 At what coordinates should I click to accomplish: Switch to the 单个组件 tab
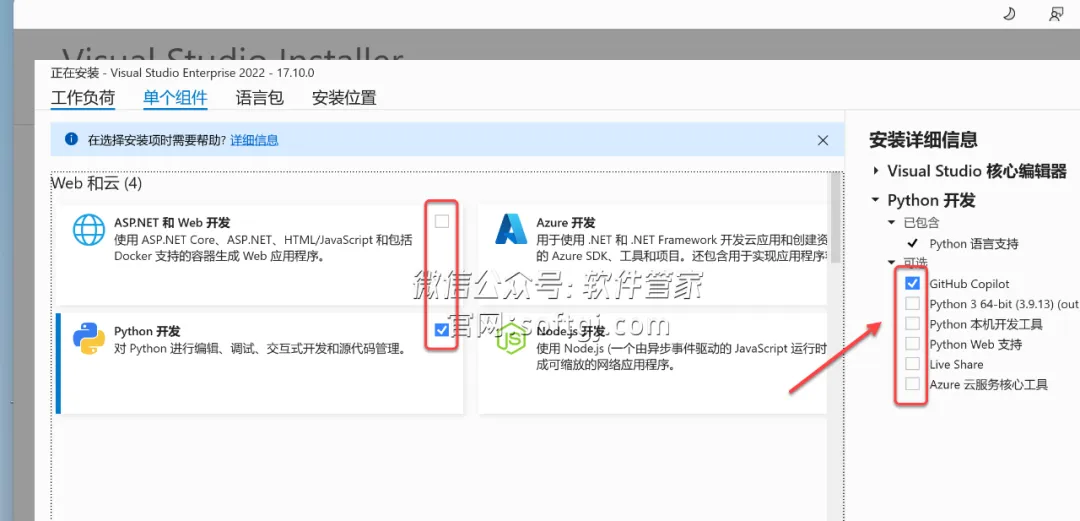(x=176, y=98)
